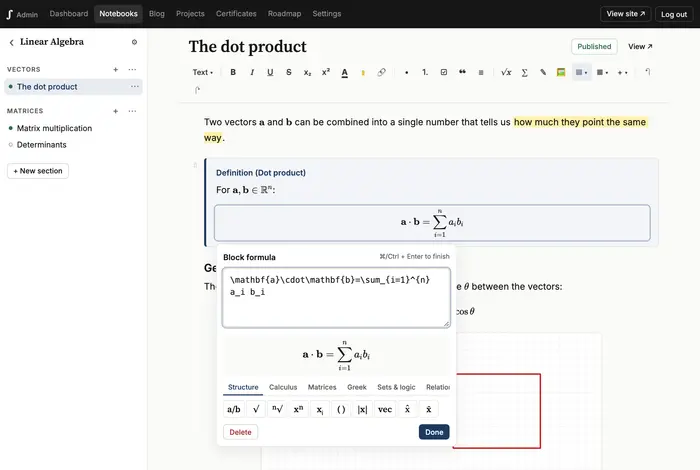Insert inline formula with square root icon
This screenshot has width=700, height=470.
[506, 72]
